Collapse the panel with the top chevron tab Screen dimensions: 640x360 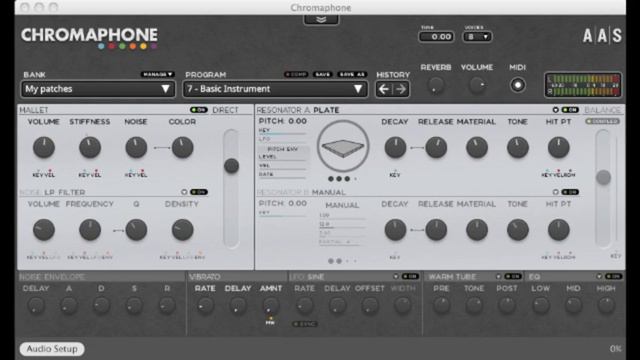click(321, 20)
